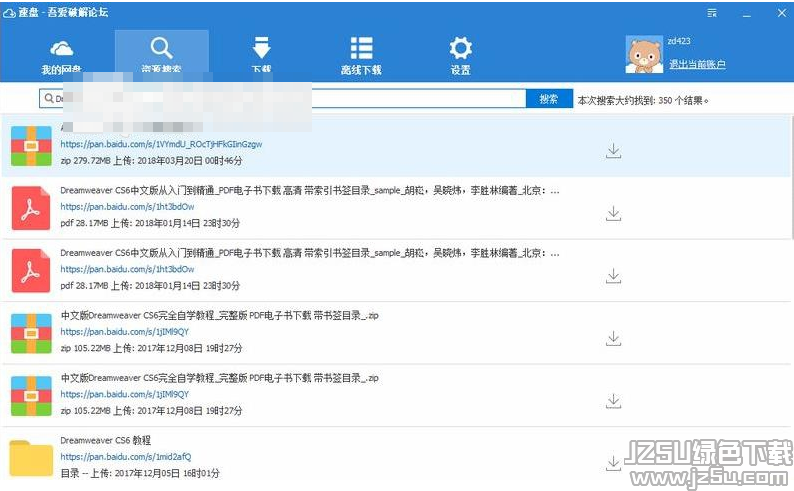Select text zip 279.72MB 上传 2018年03月20日
Screen dimensions: 794x491
(151, 161)
